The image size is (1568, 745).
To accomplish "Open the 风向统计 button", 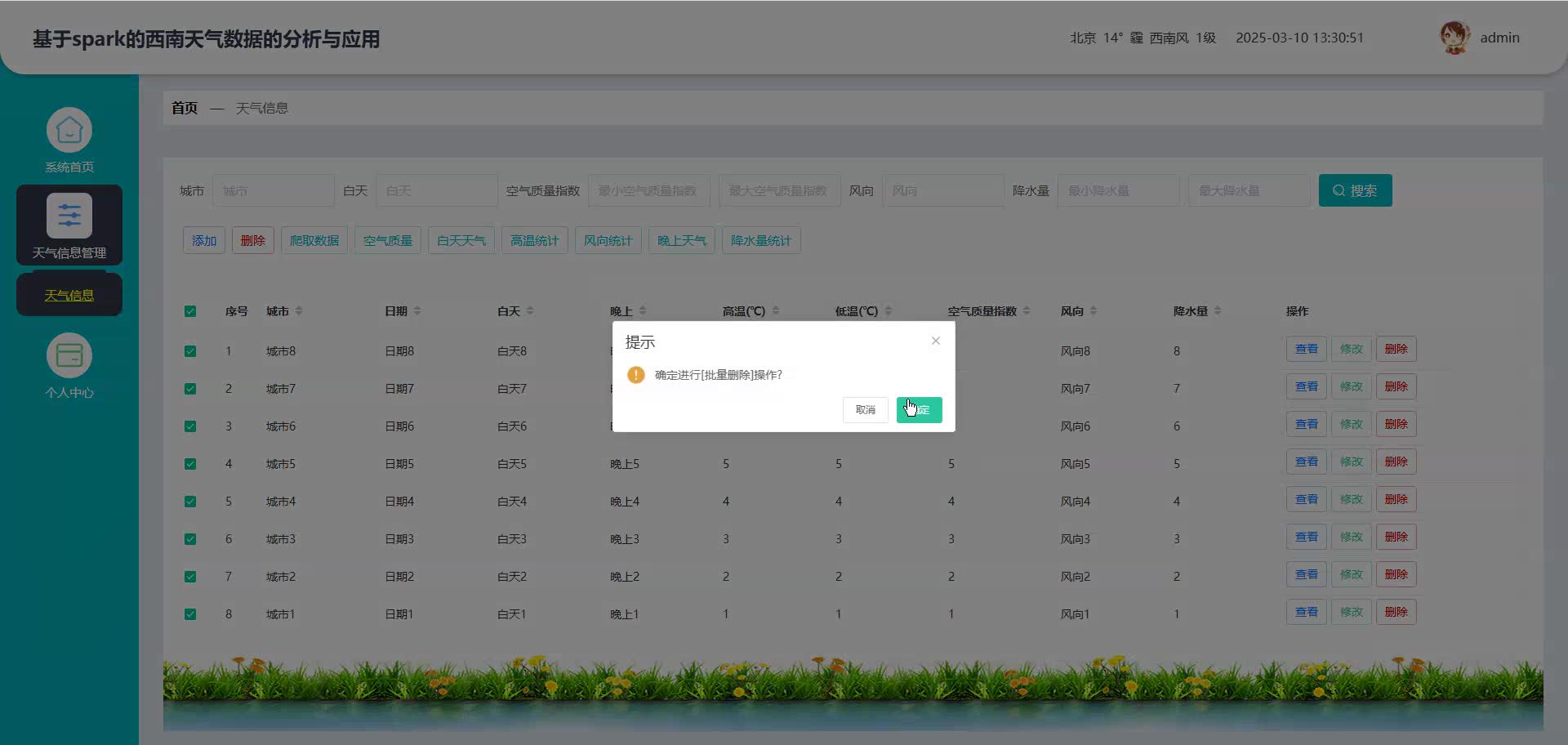I will click(608, 241).
